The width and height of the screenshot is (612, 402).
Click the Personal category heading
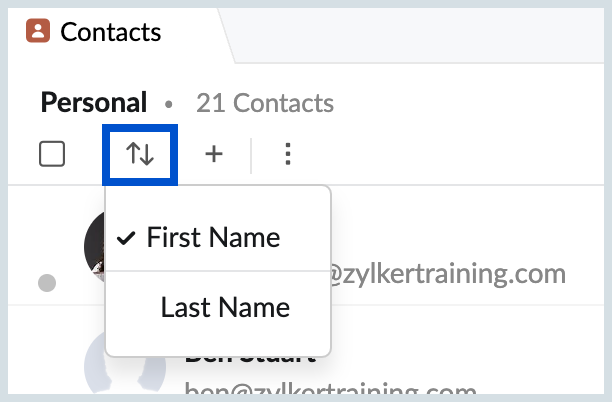tap(93, 102)
